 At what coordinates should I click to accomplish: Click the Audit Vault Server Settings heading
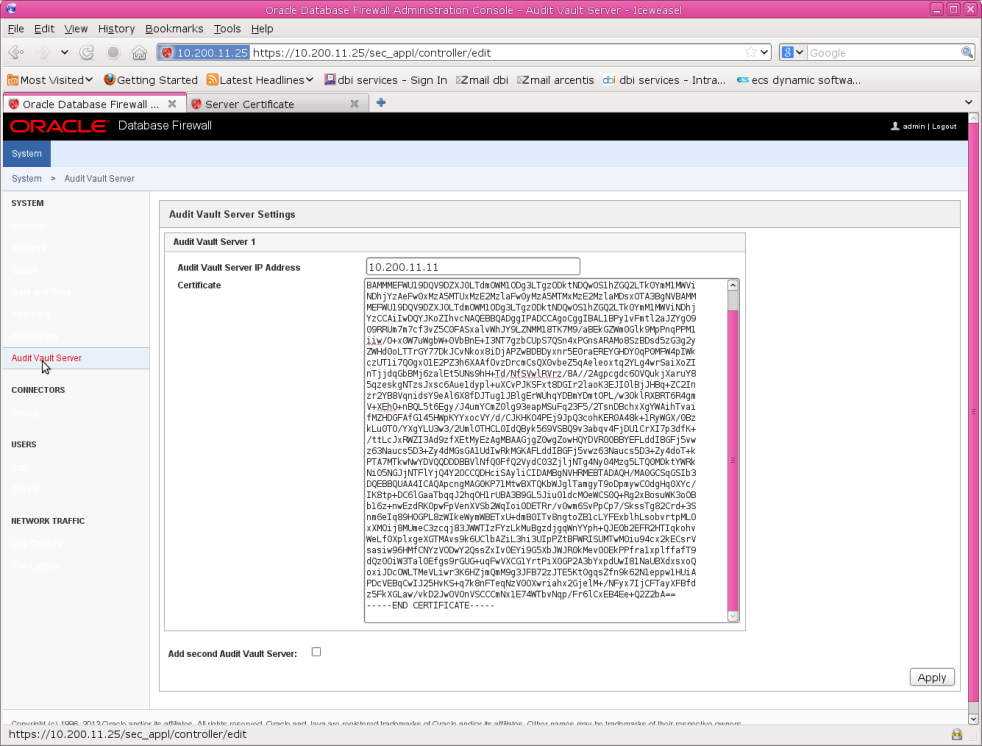pyautogui.click(x=232, y=214)
